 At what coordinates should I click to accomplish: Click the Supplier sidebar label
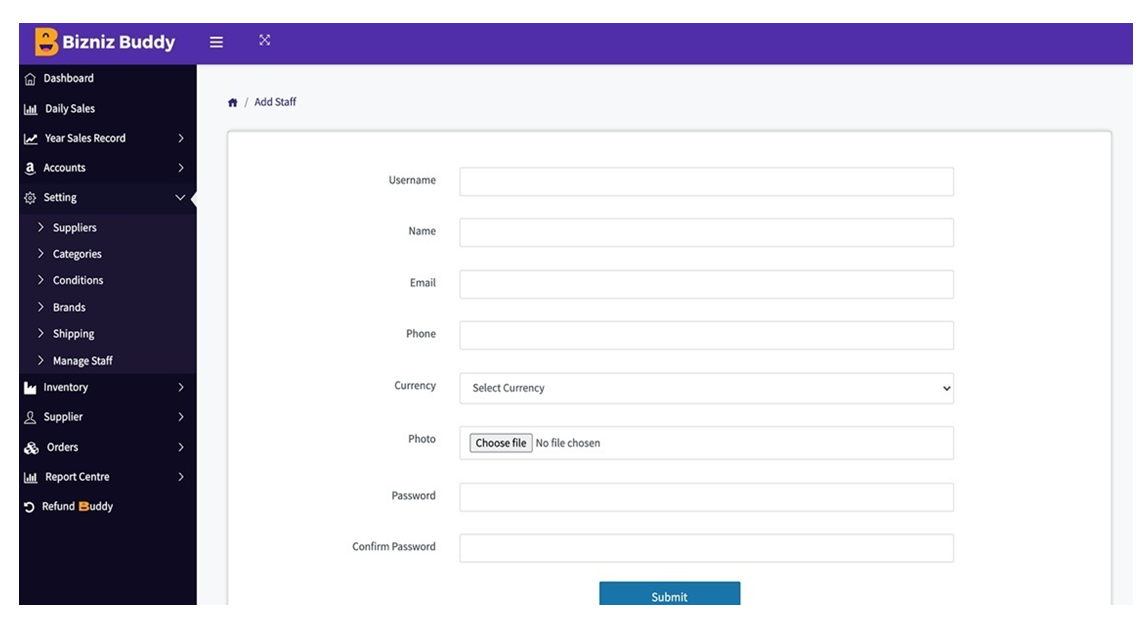pyautogui.click(x=63, y=417)
